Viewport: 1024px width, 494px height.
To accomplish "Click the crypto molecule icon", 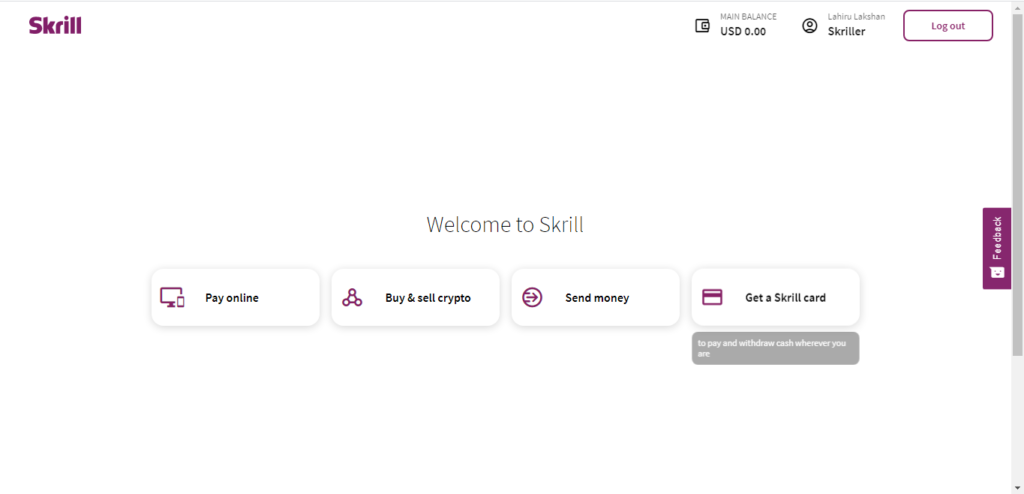I will [352, 297].
